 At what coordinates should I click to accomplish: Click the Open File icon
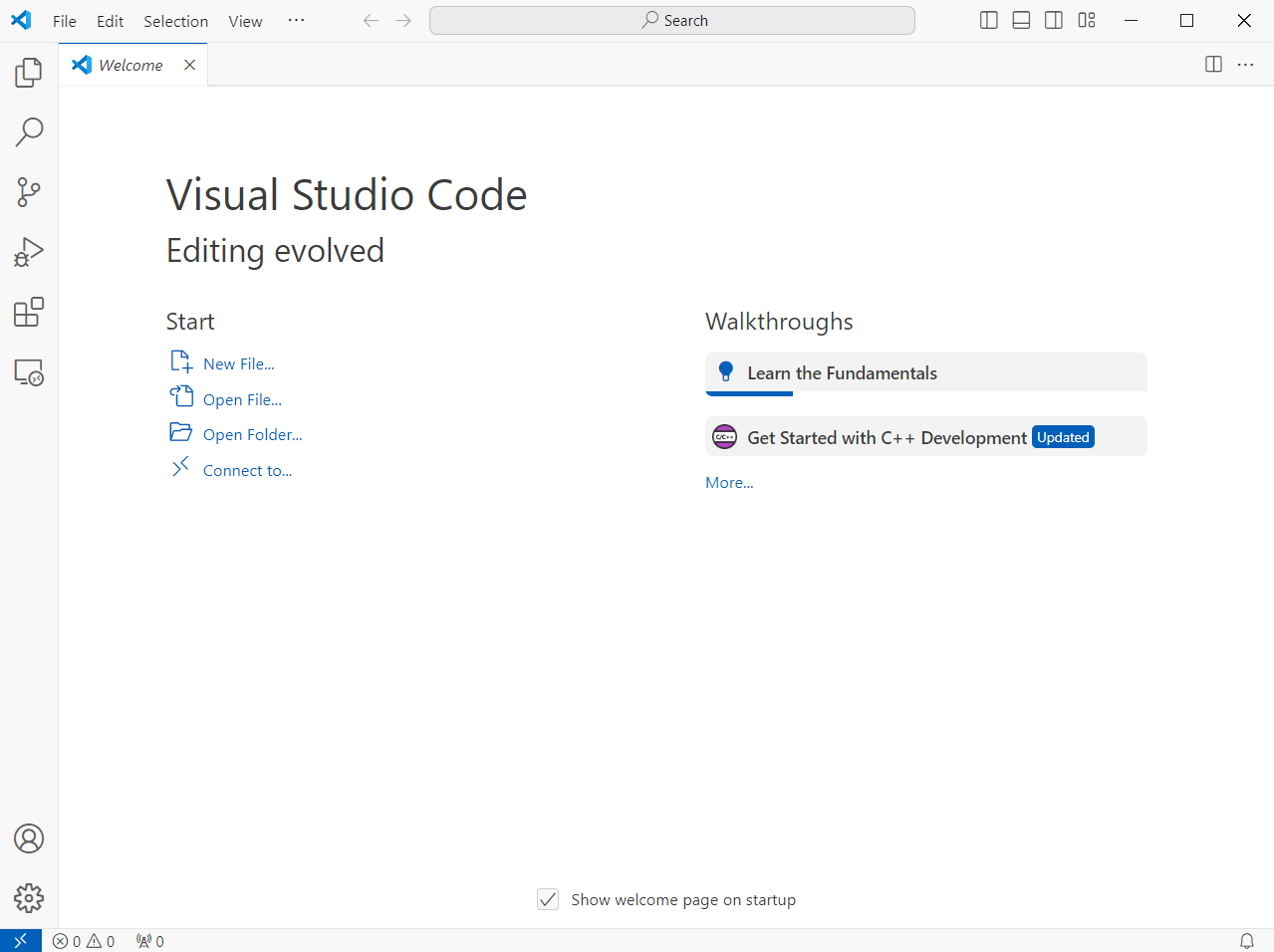pos(181,396)
